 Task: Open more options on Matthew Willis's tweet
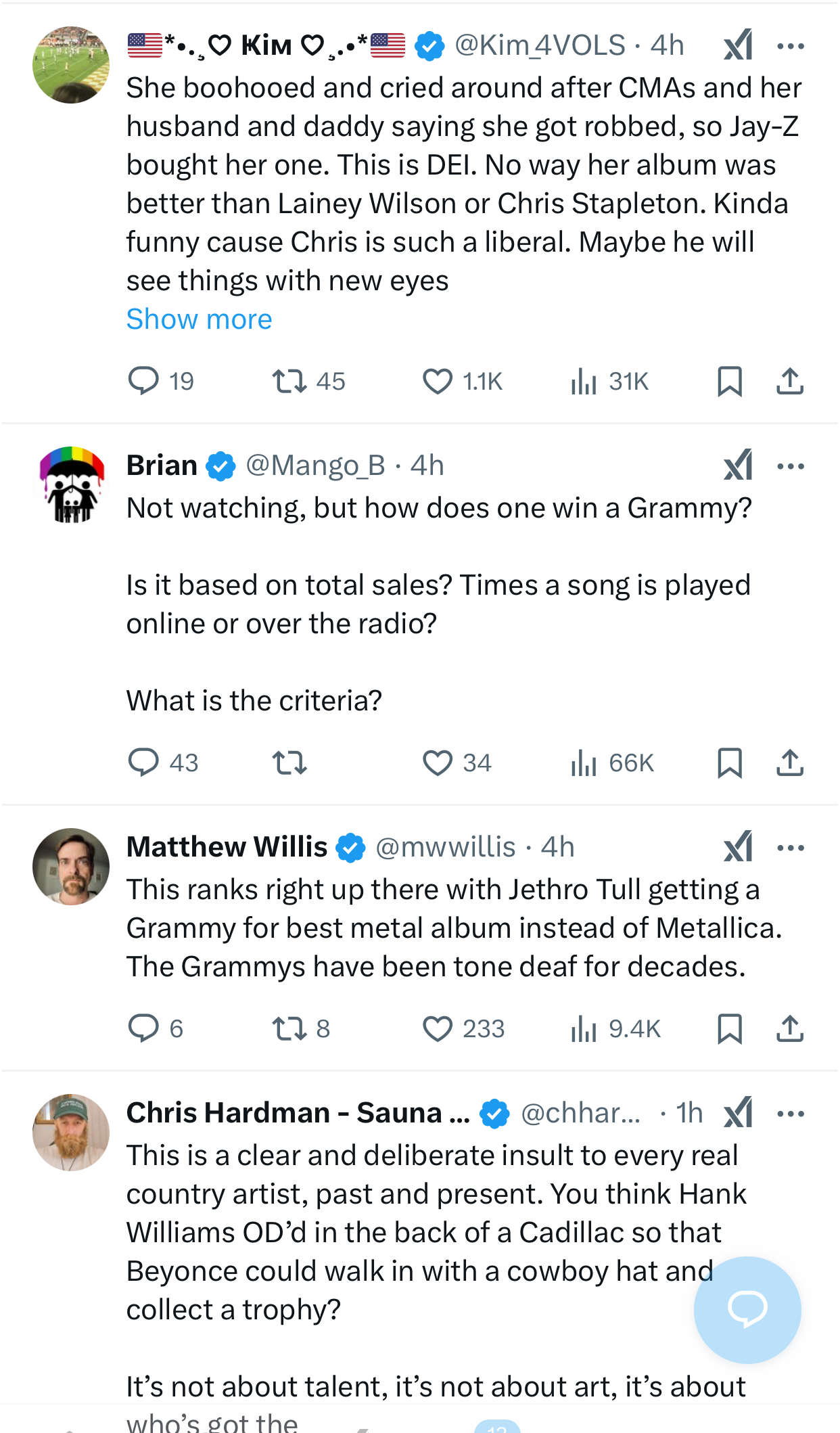click(x=790, y=847)
